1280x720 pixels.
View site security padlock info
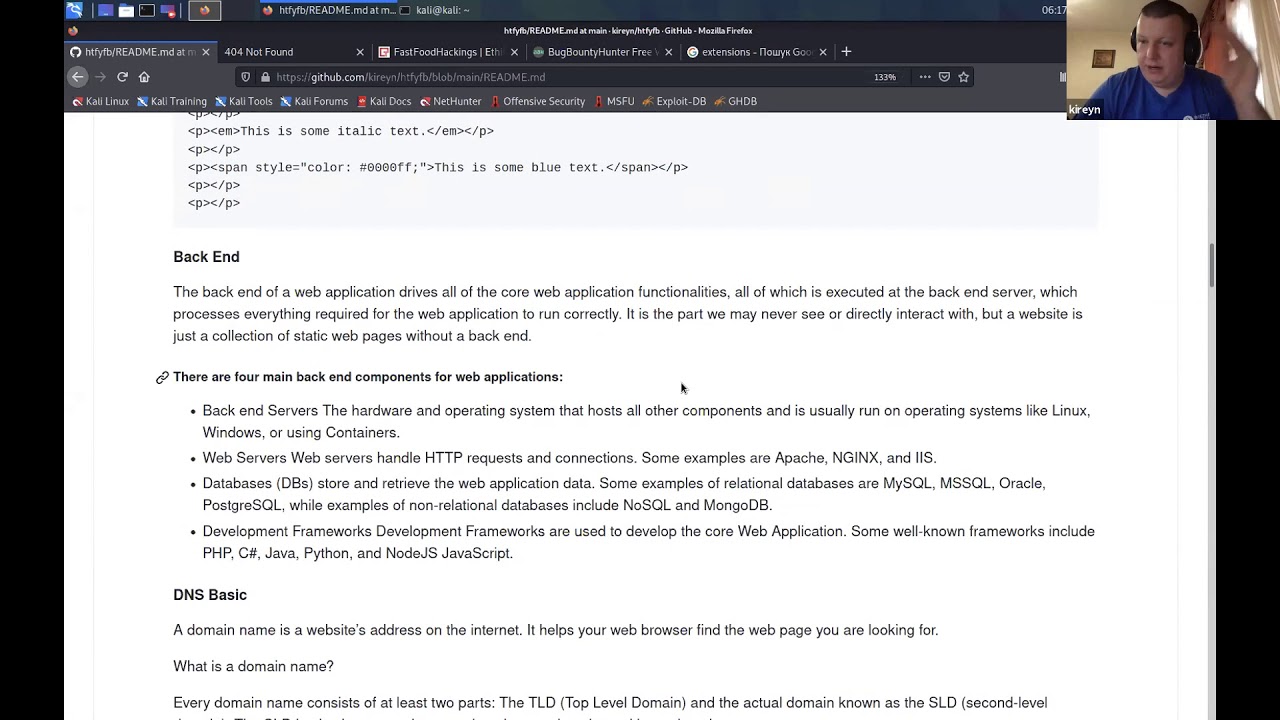pos(265,77)
